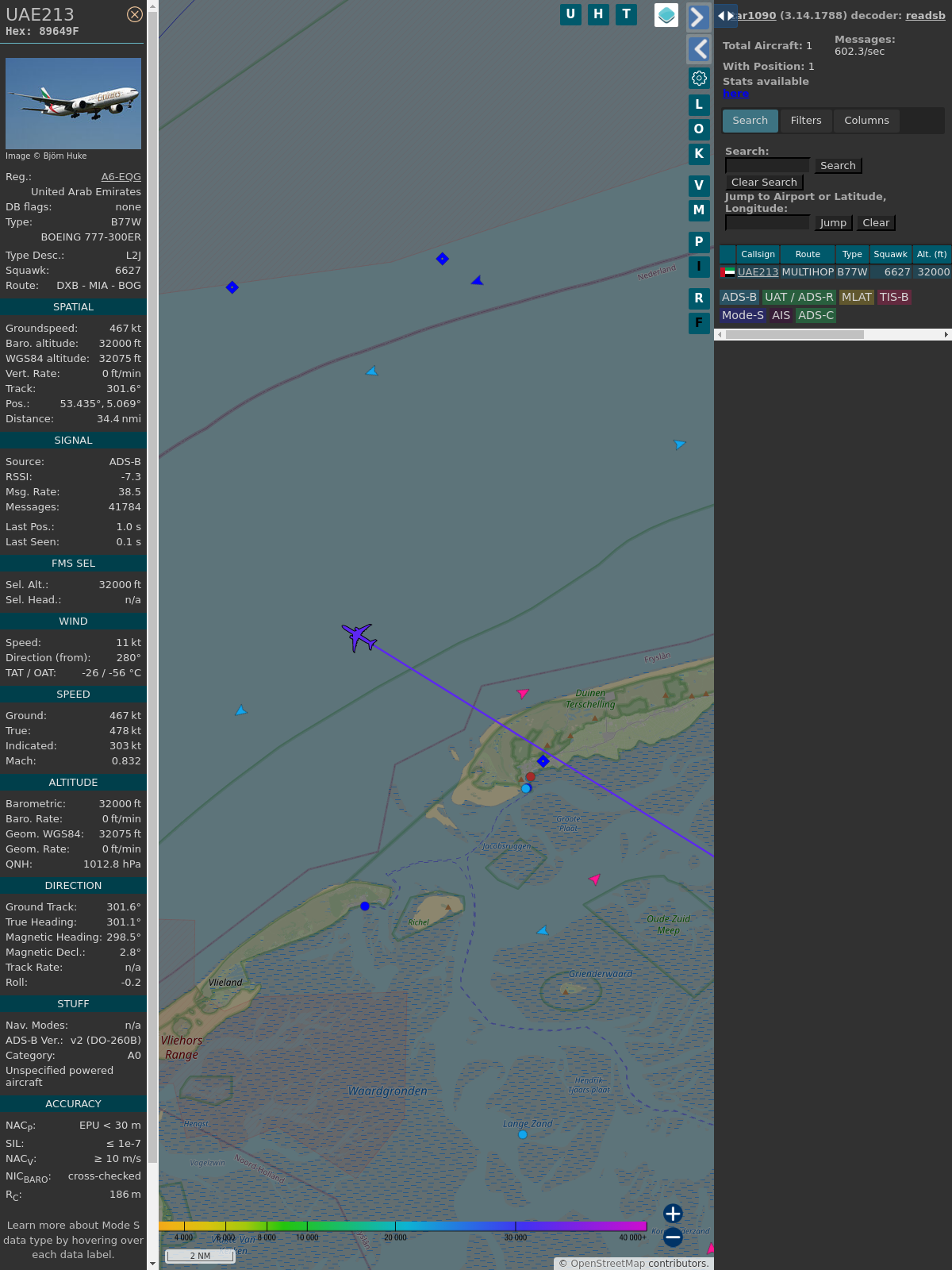The image size is (952, 1270).
Task: Collapse sidebar with left chevron button
Action: pyautogui.click(x=698, y=49)
